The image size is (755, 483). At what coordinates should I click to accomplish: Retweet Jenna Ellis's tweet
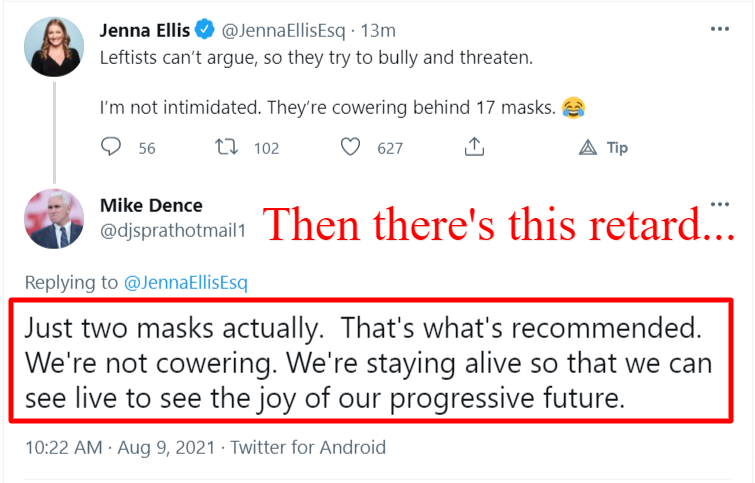tap(227, 148)
